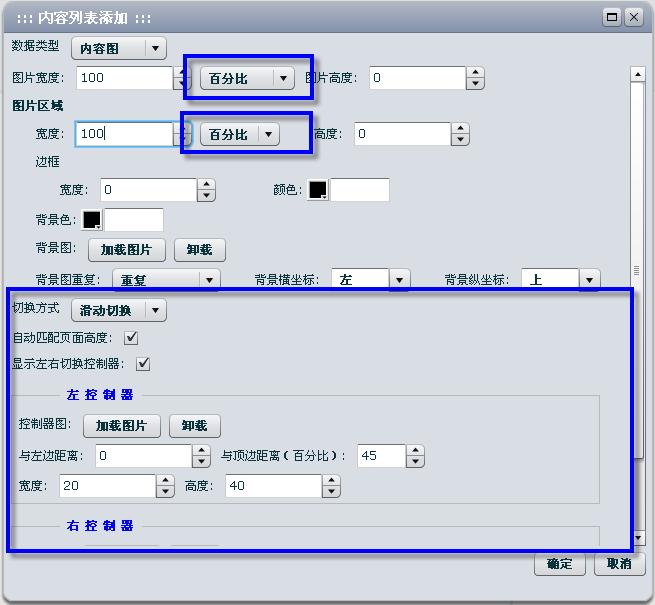Maximize the 内容列表添加 dialog window
The image size is (655, 605).
612,17
